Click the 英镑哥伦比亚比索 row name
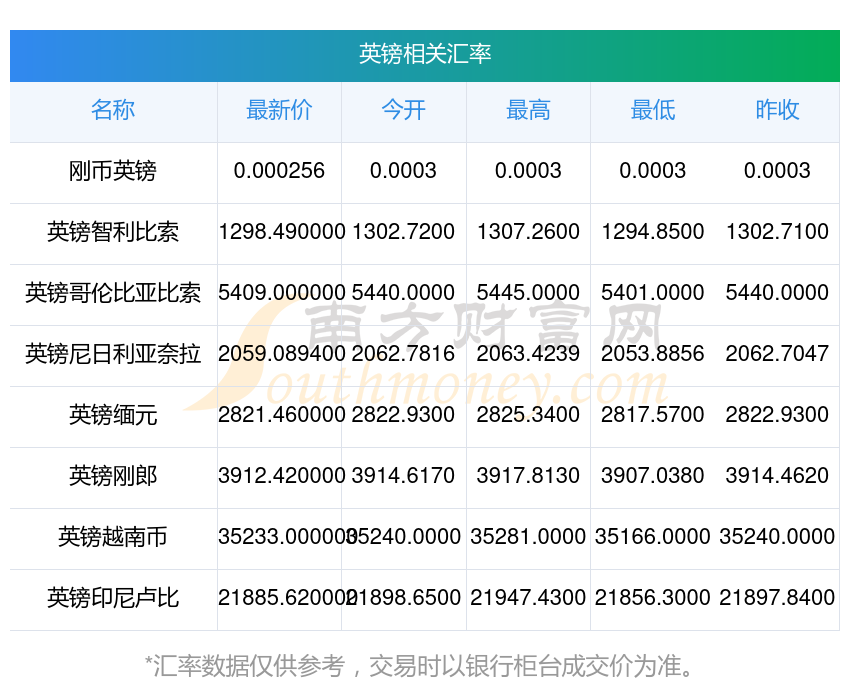Image resolution: width=850 pixels, height=698 pixels. click(113, 293)
